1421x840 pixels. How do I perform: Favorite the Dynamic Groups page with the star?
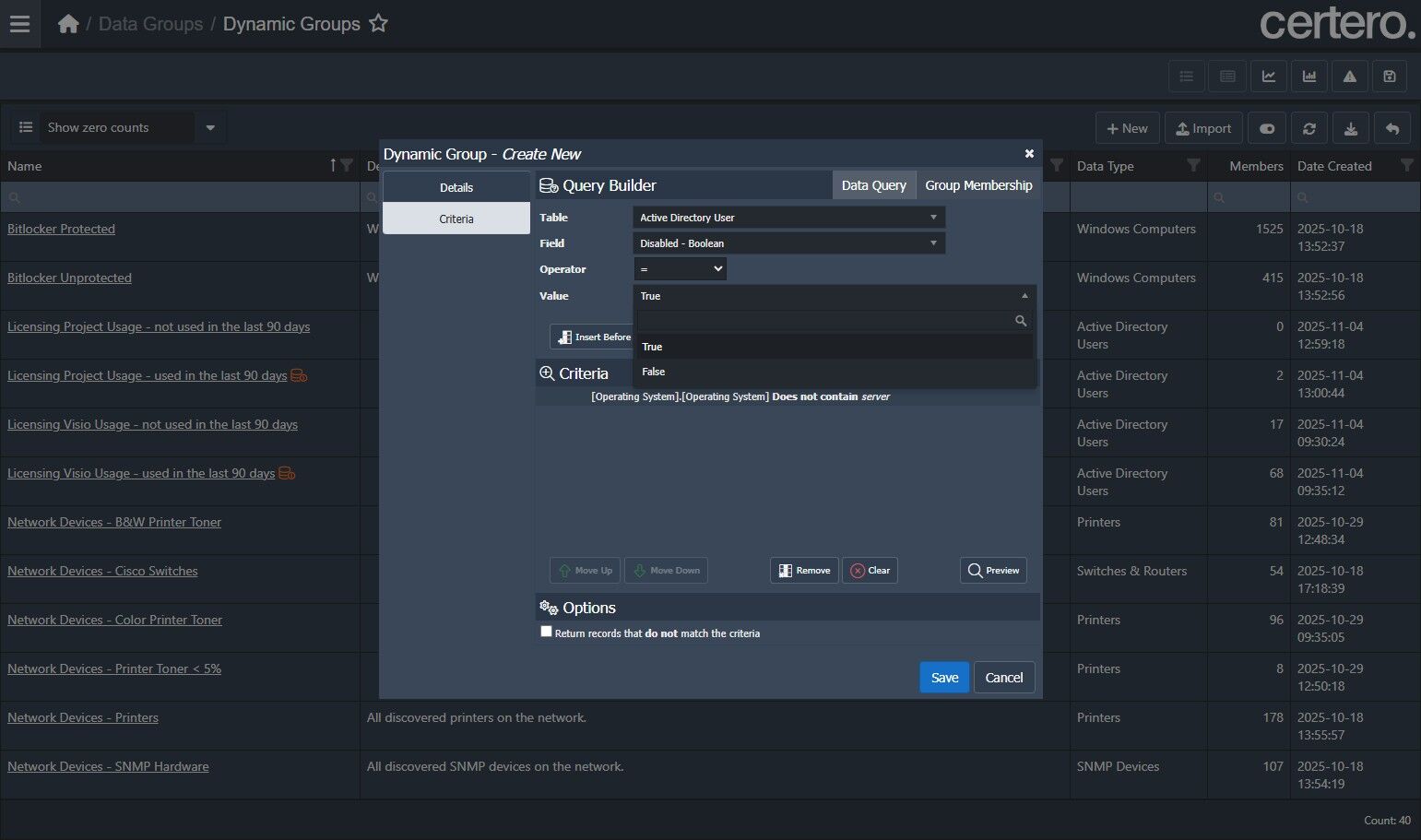(x=378, y=24)
